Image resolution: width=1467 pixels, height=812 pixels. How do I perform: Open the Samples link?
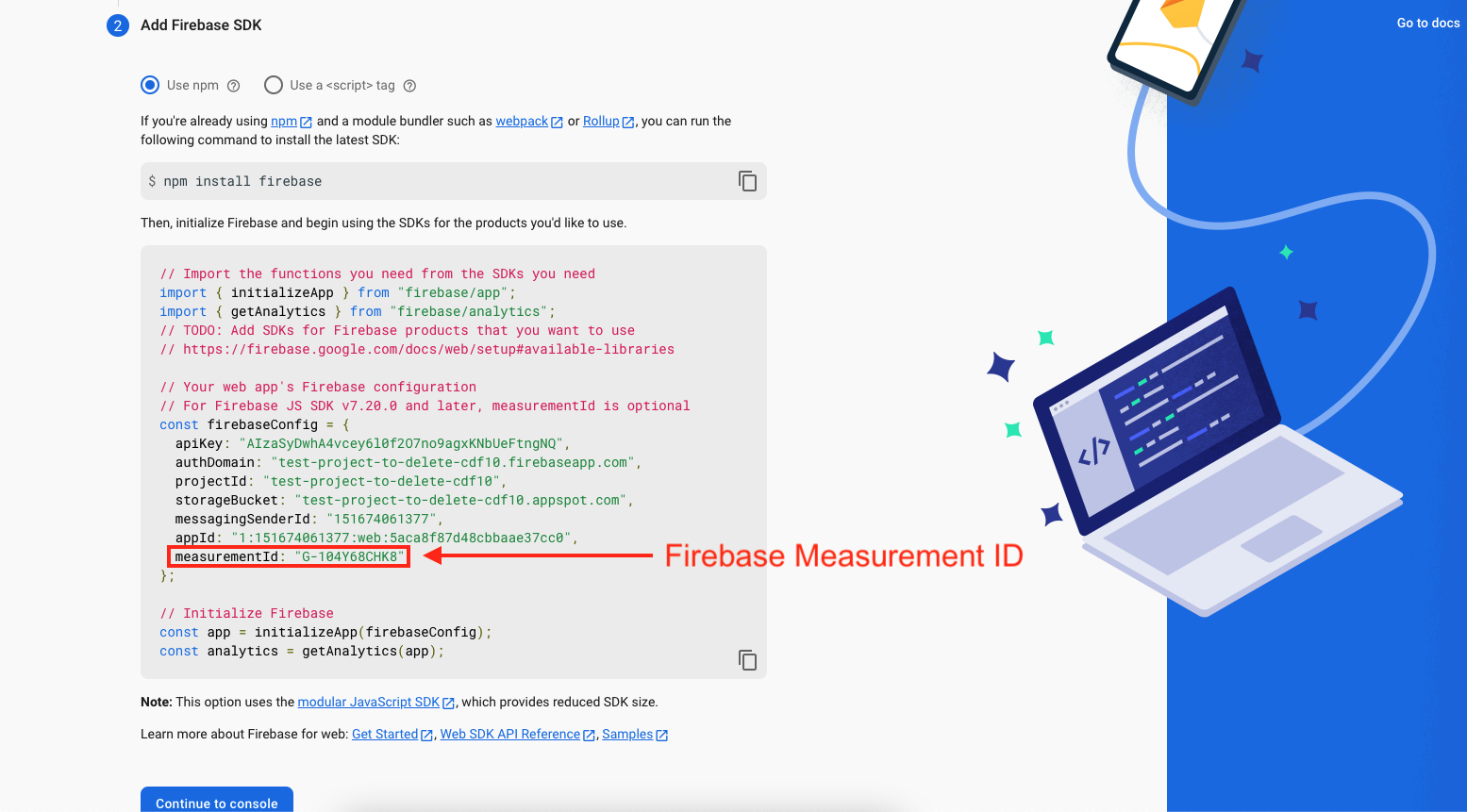pyautogui.click(x=627, y=735)
